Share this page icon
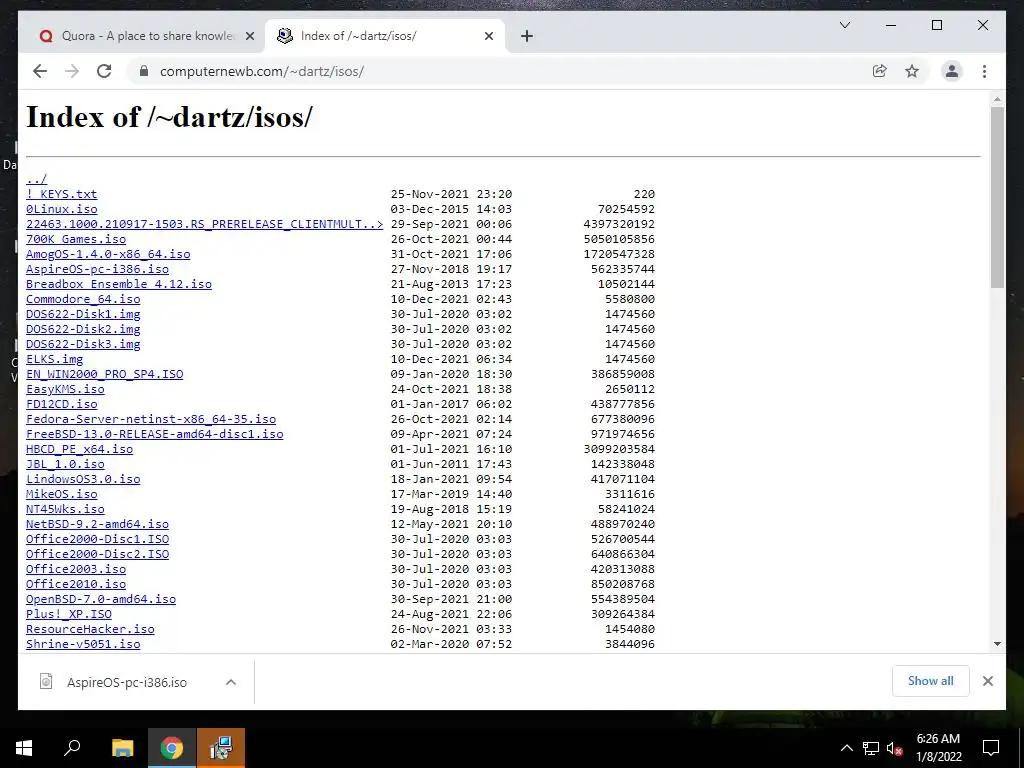The width and height of the screenshot is (1024, 768). (x=880, y=71)
